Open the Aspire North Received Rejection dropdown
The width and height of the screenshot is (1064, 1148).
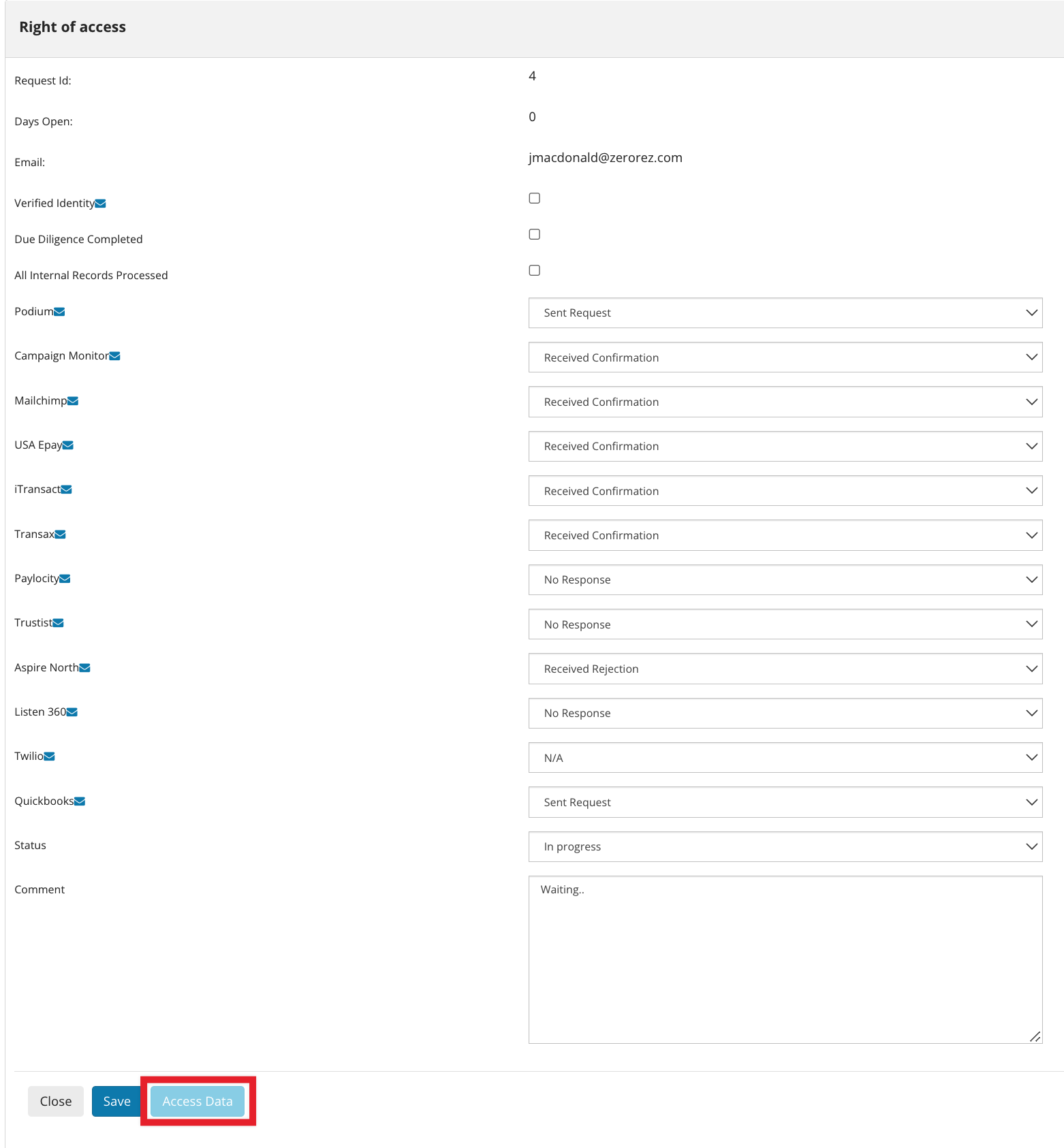point(785,669)
